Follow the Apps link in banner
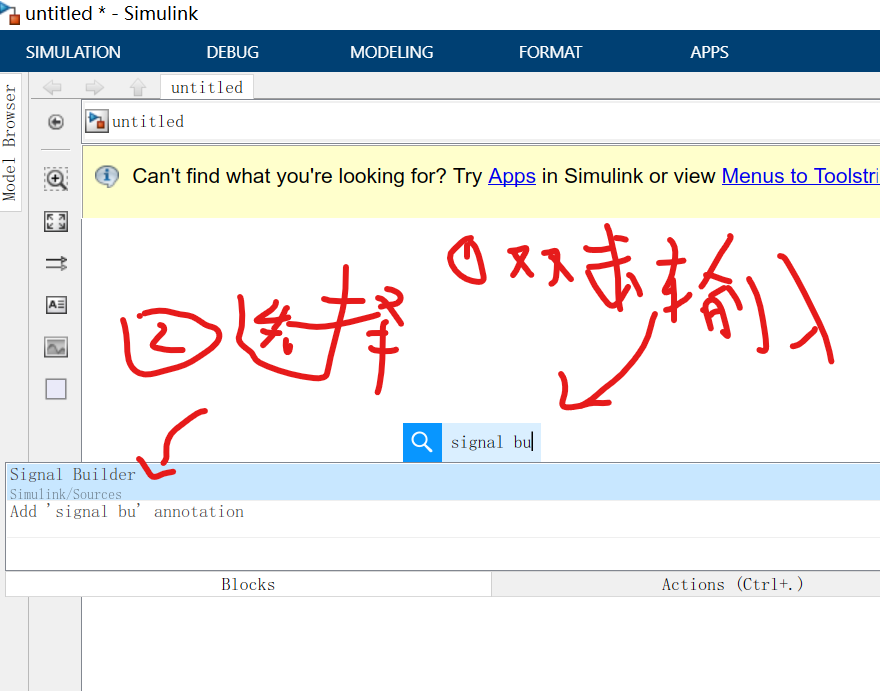 [x=512, y=176]
